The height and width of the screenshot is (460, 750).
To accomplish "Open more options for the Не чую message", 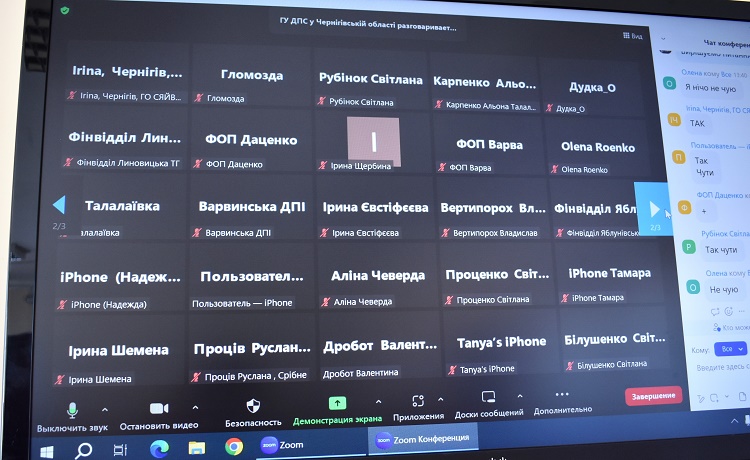I will (742, 311).
